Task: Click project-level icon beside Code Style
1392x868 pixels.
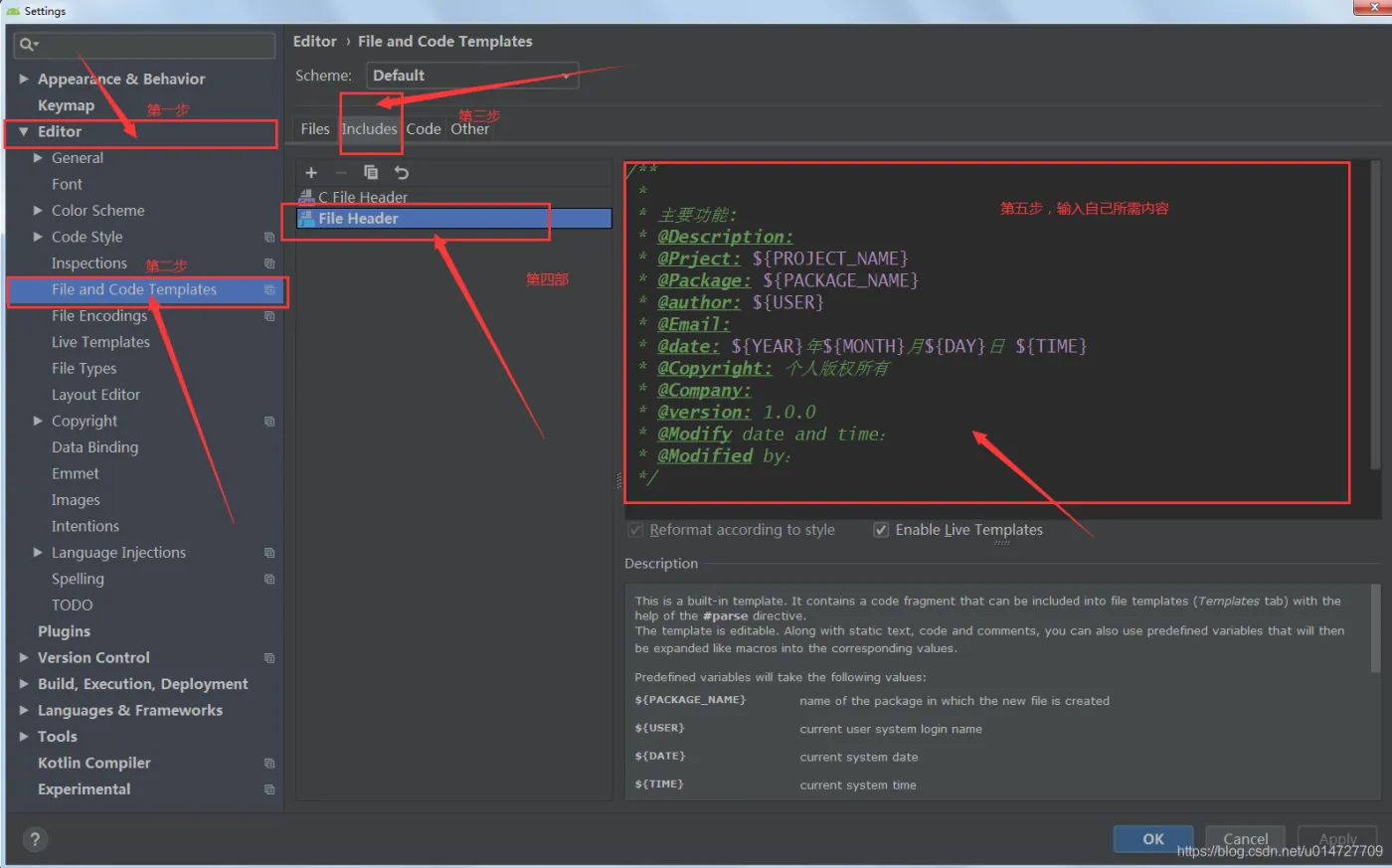Action: [269, 237]
